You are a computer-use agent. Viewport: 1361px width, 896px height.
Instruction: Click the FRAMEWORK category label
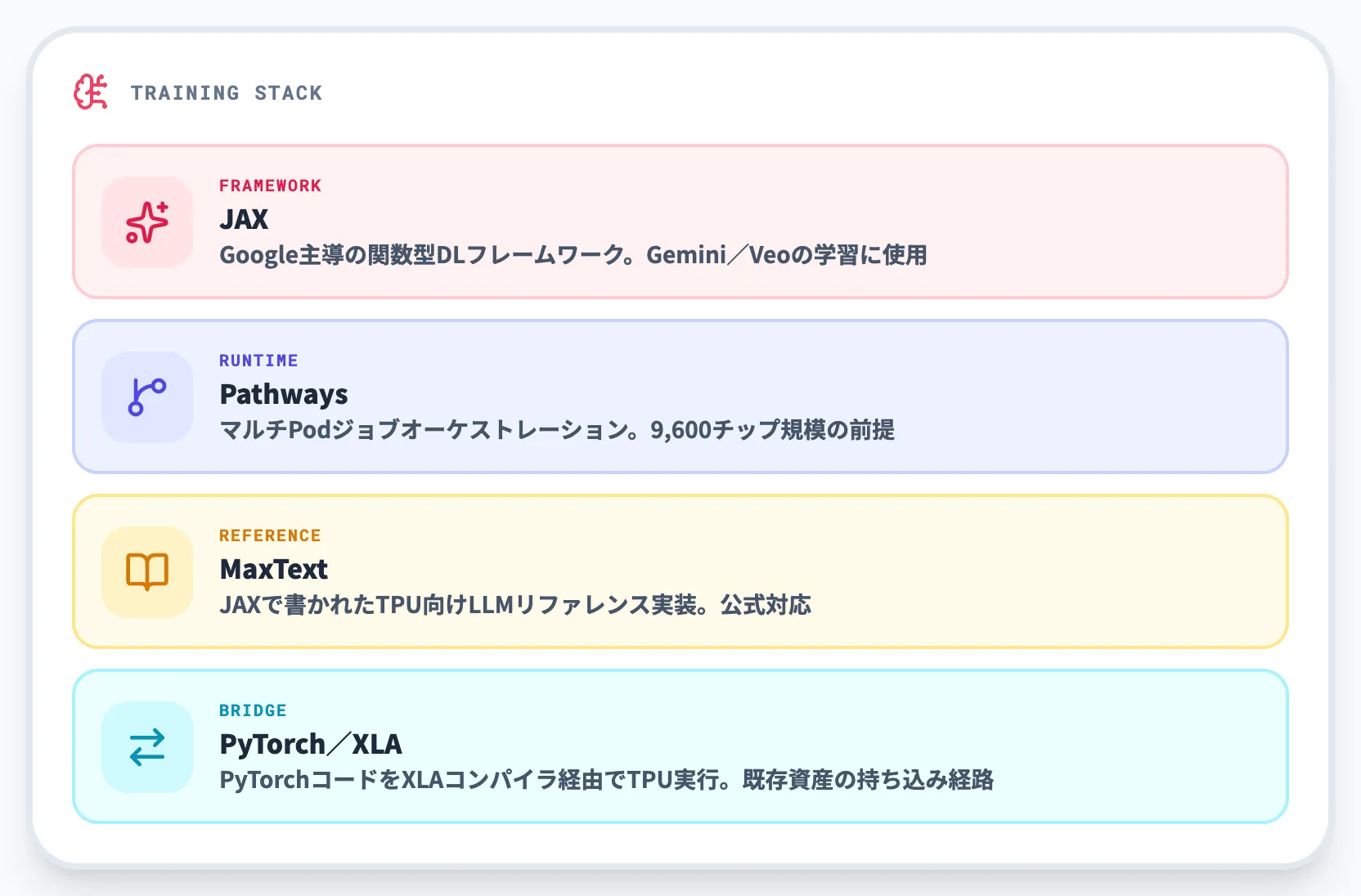(271, 186)
